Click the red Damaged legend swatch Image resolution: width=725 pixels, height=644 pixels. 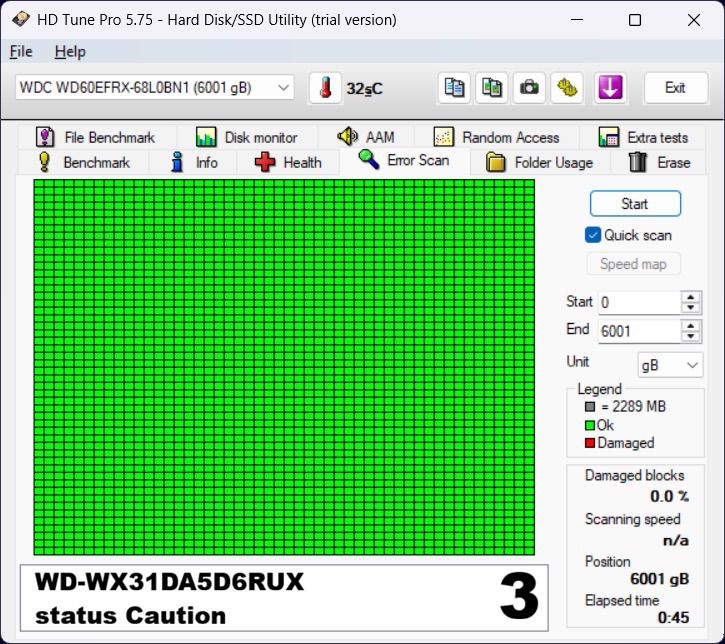pos(590,443)
